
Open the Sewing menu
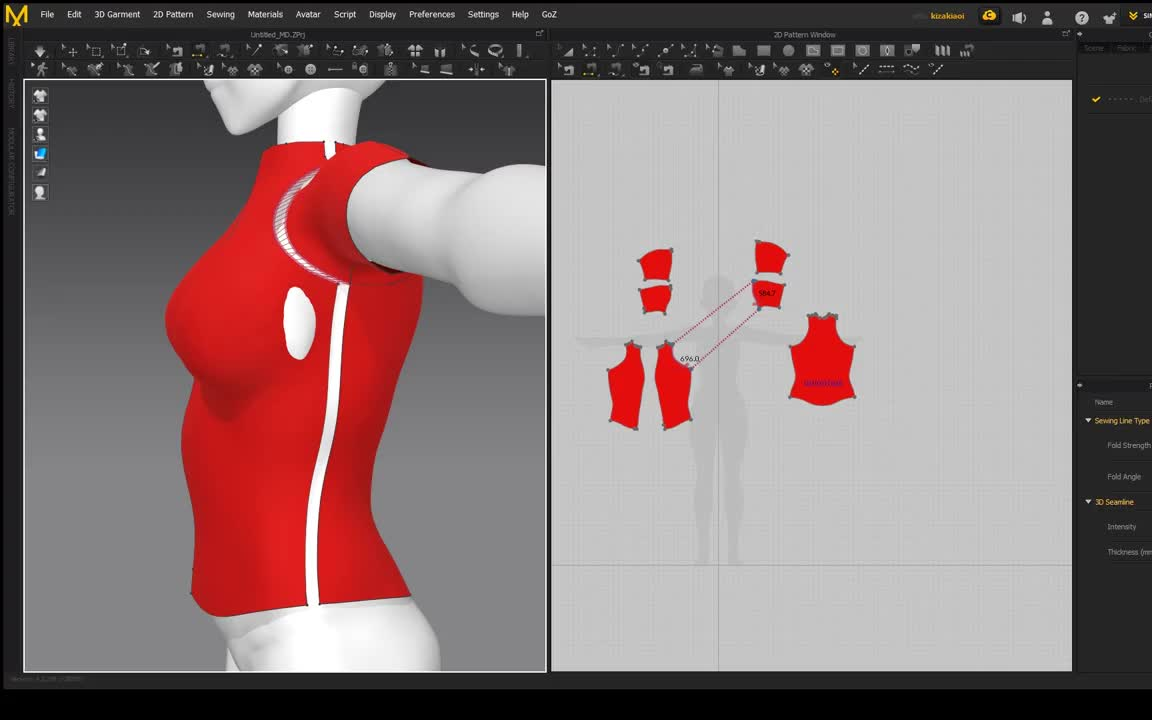[220, 14]
